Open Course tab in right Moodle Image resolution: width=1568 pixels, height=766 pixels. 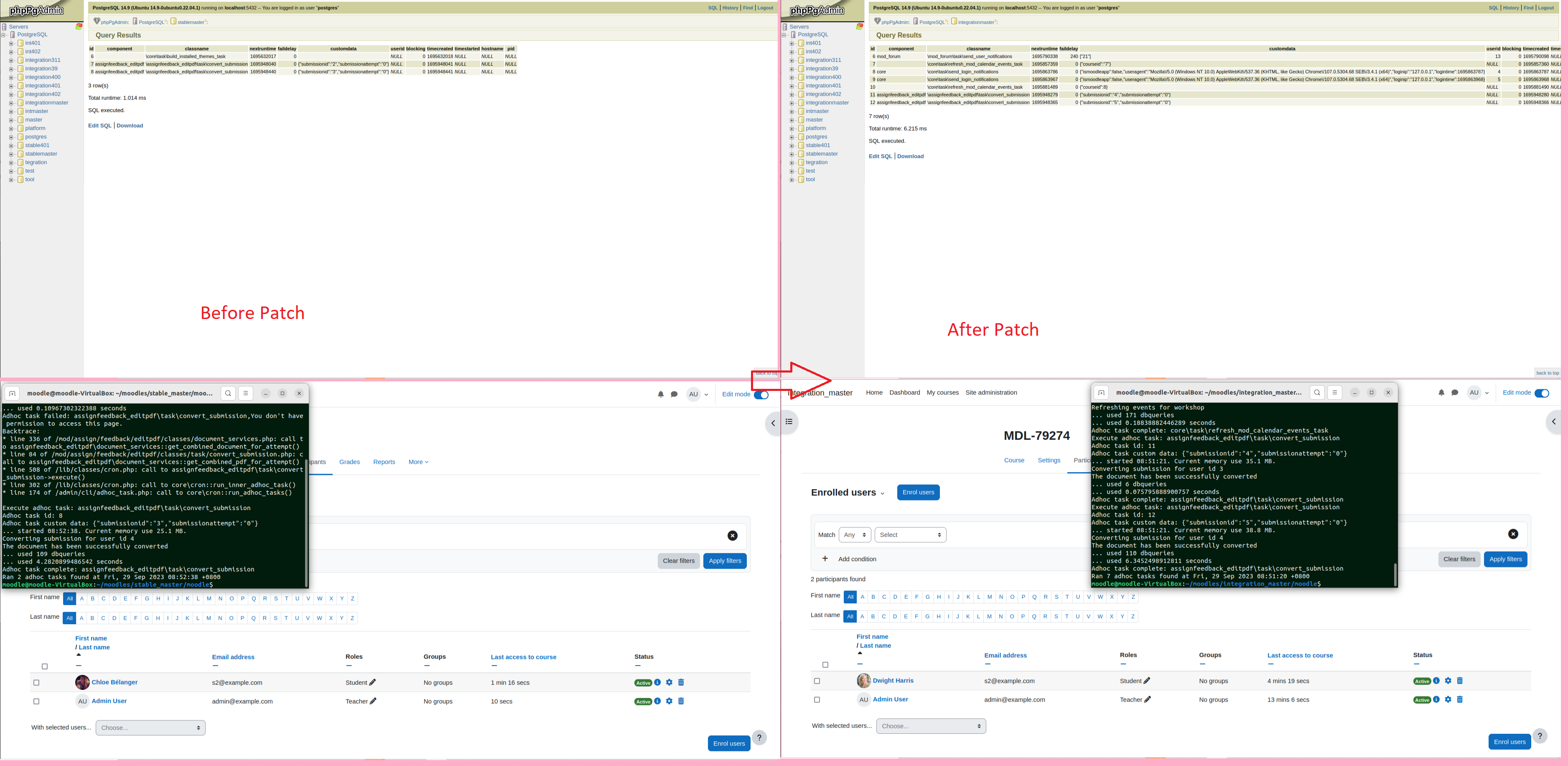point(1014,460)
